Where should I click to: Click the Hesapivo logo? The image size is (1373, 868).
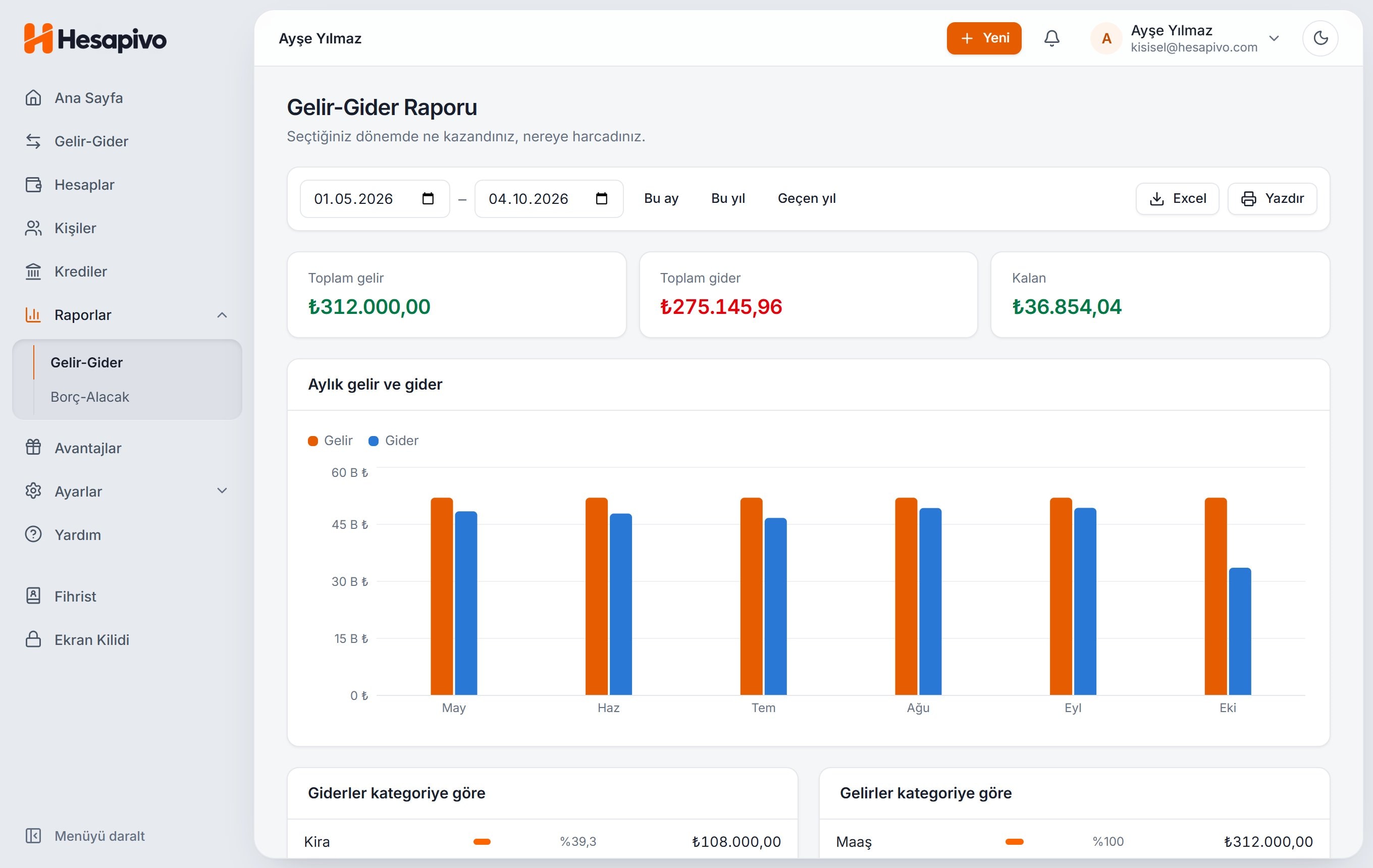pos(95,39)
